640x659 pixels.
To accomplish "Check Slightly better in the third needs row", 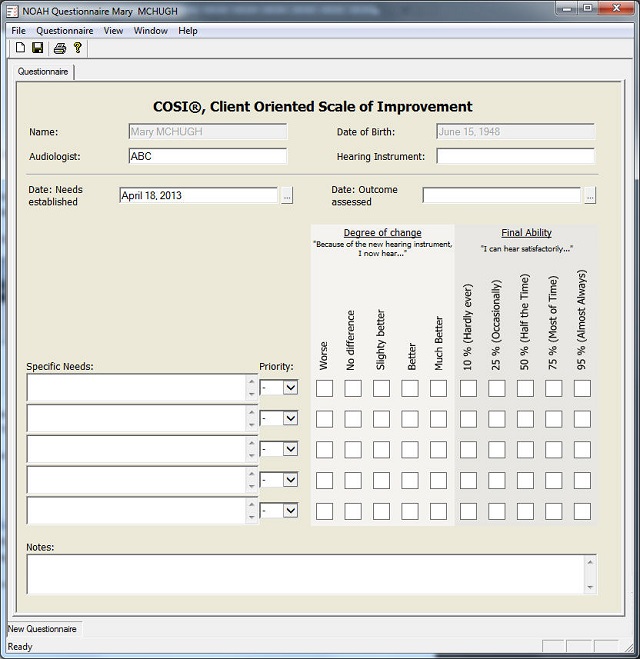I will point(382,450).
